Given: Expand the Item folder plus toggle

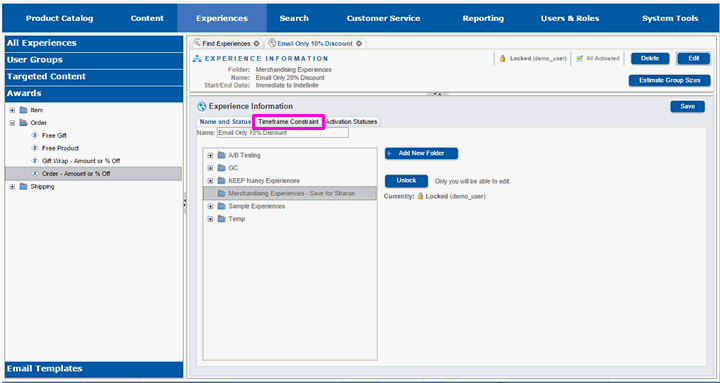Looking at the screenshot, I should click(x=12, y=110).
